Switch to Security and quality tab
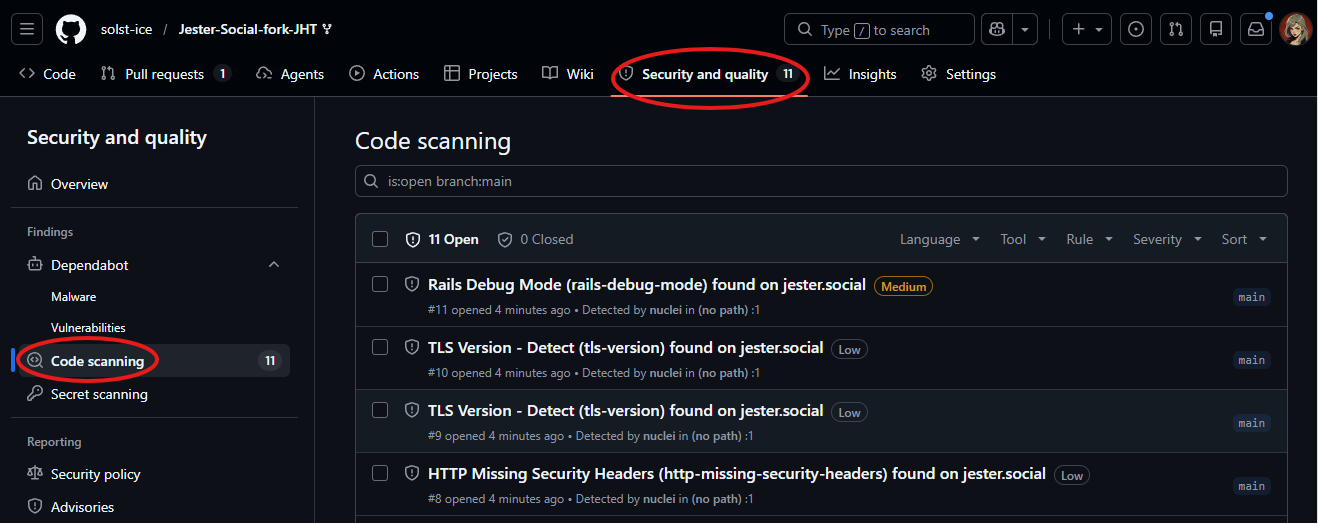Screen dimensions: 1318x524 pos(708,74)
